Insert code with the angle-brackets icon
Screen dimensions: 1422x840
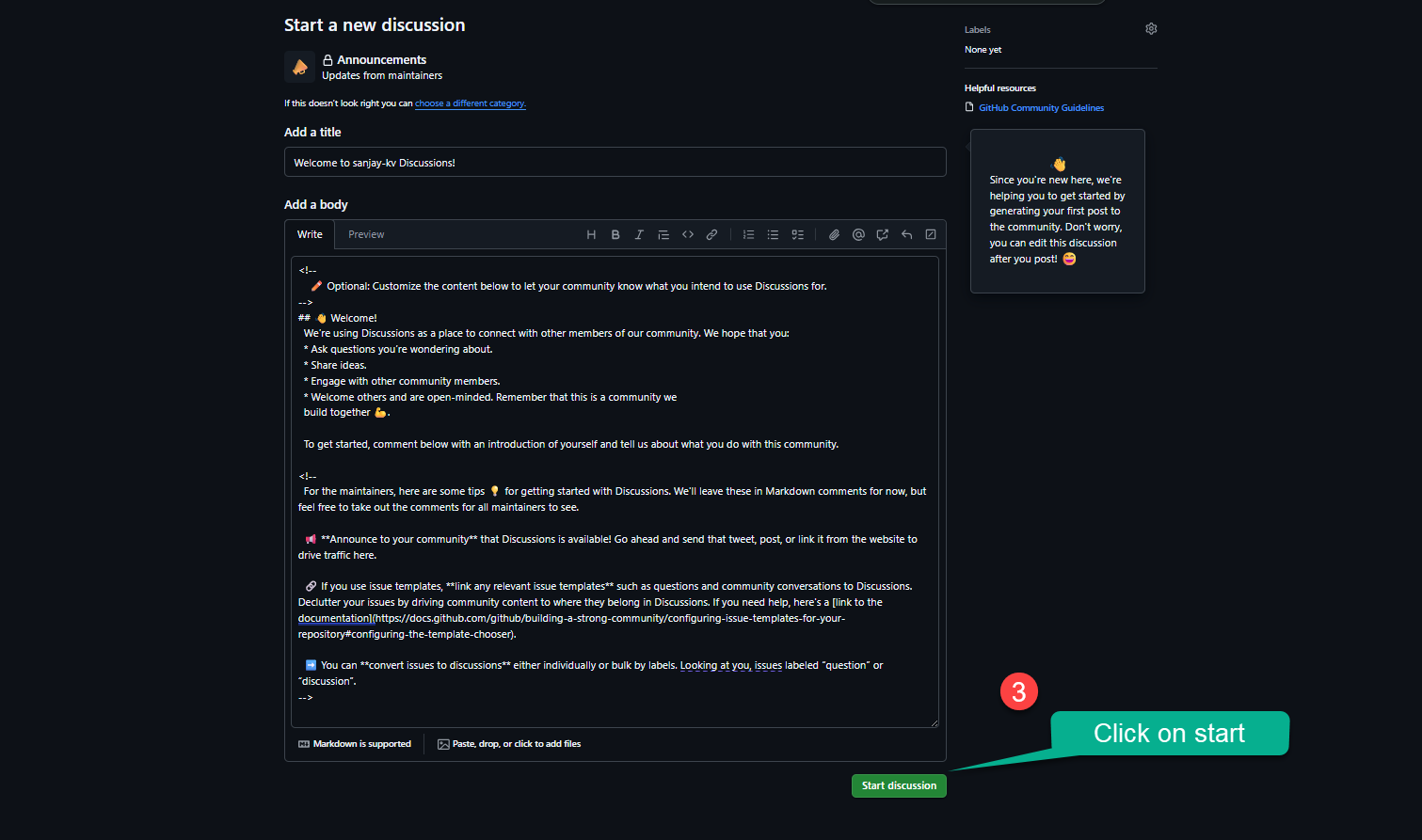click(688, 235)
